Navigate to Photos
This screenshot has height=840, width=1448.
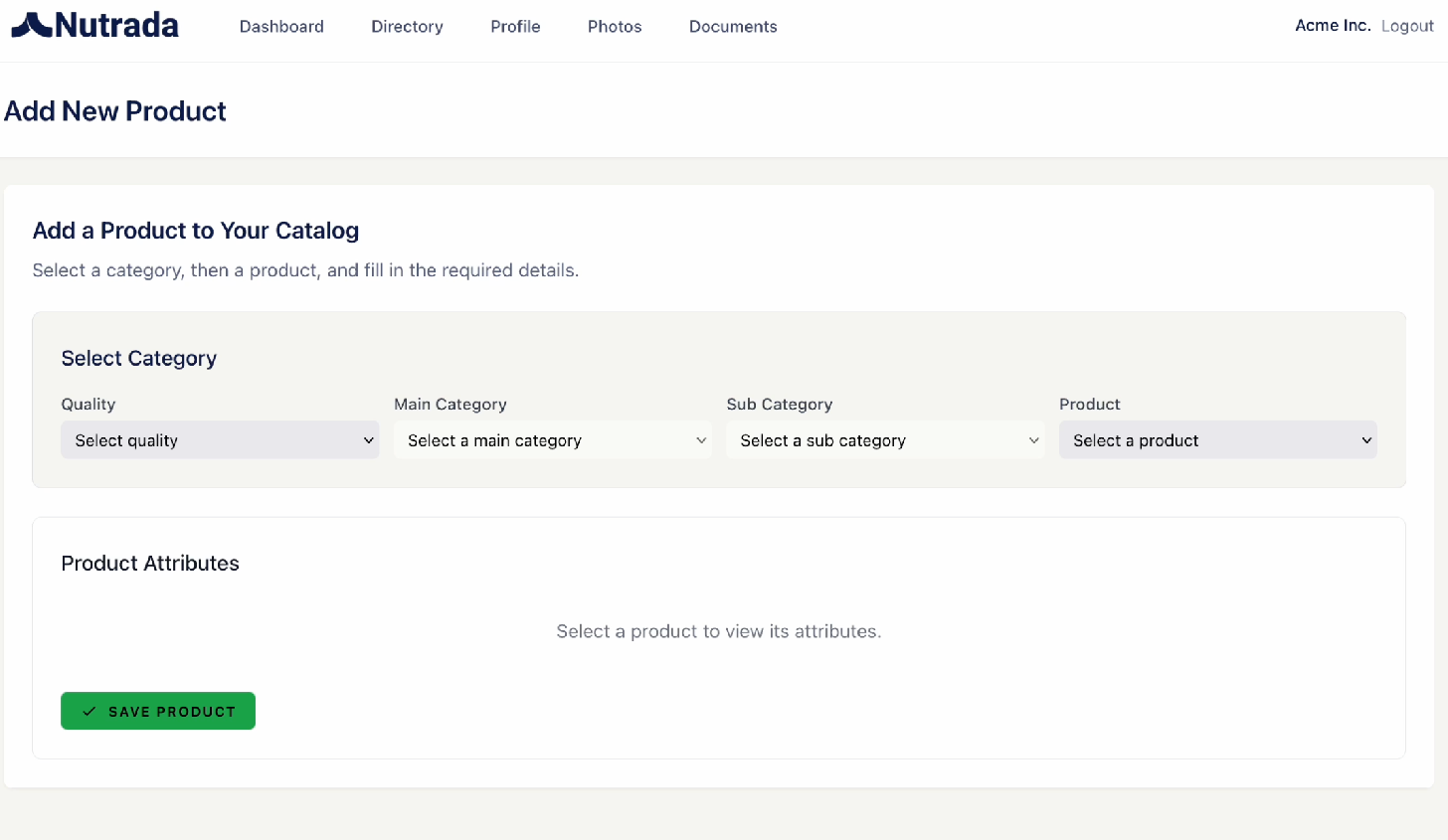(615, 27)
